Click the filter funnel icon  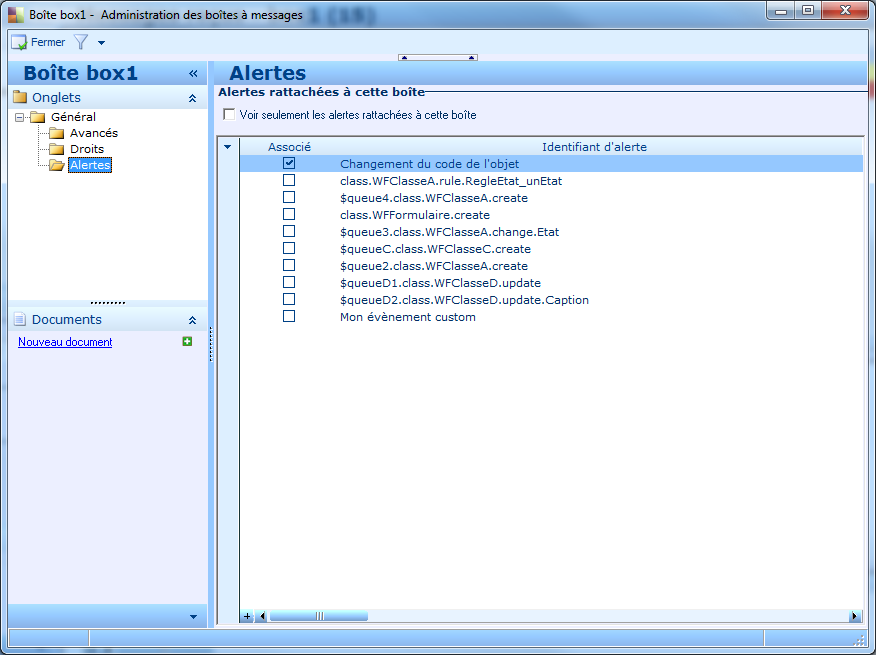[x=82, y=43]
